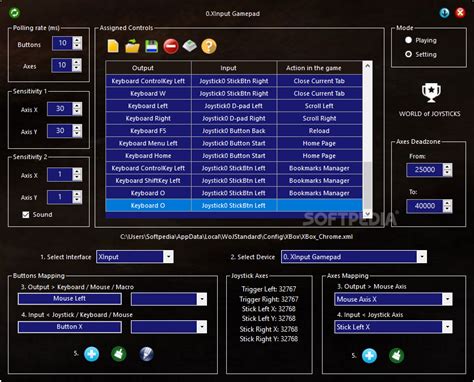Click the green refresh icon in top-left corner

(14, 13)
